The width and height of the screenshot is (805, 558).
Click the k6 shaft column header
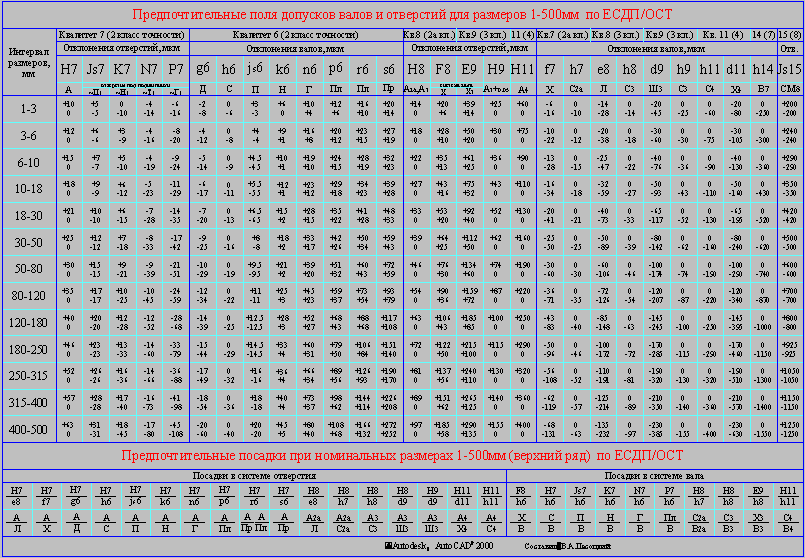282,69
